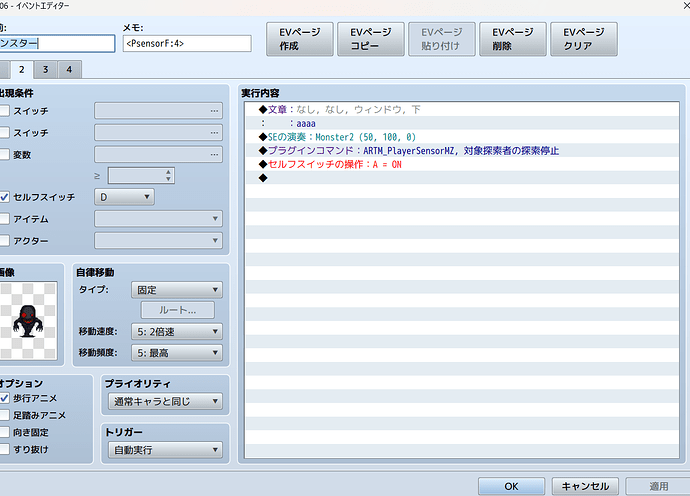Switch to event page tab 3
This screenshot has height=496, width=690.
click(x=45, y=70)
